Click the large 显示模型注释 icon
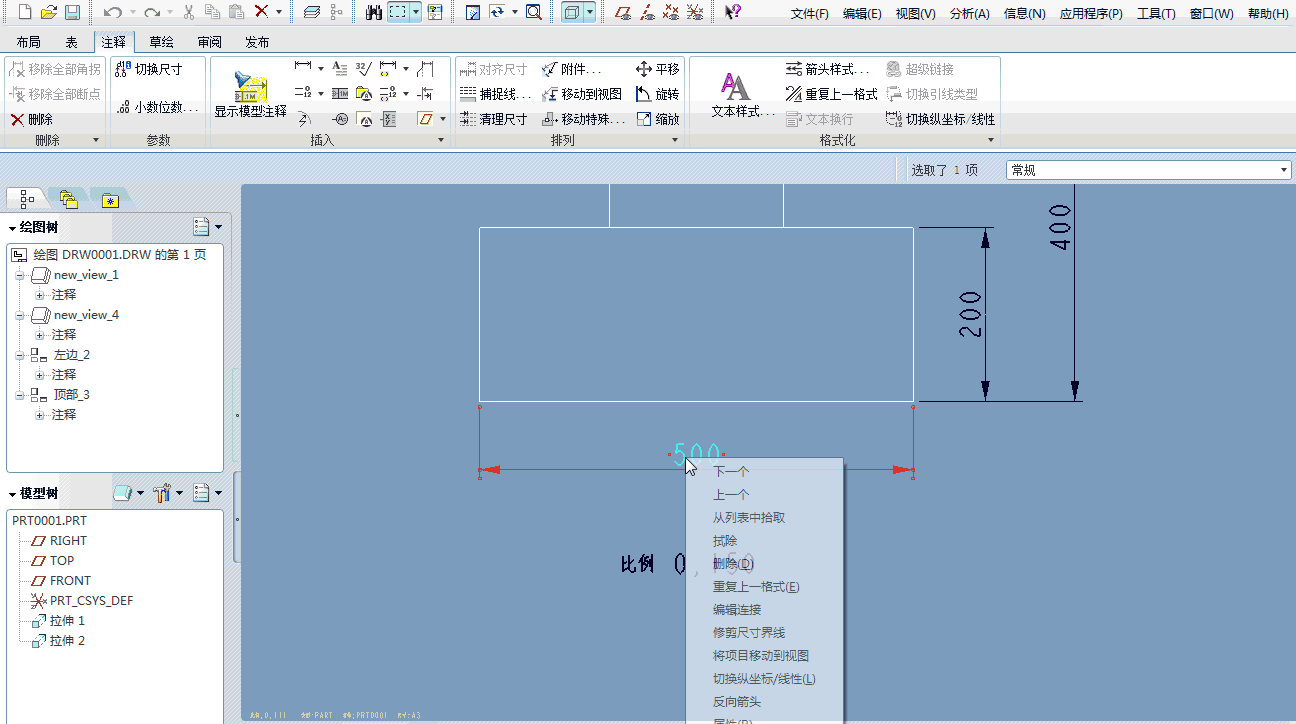This screenshot has height=724, width=1296. click(x=250, y=96)
